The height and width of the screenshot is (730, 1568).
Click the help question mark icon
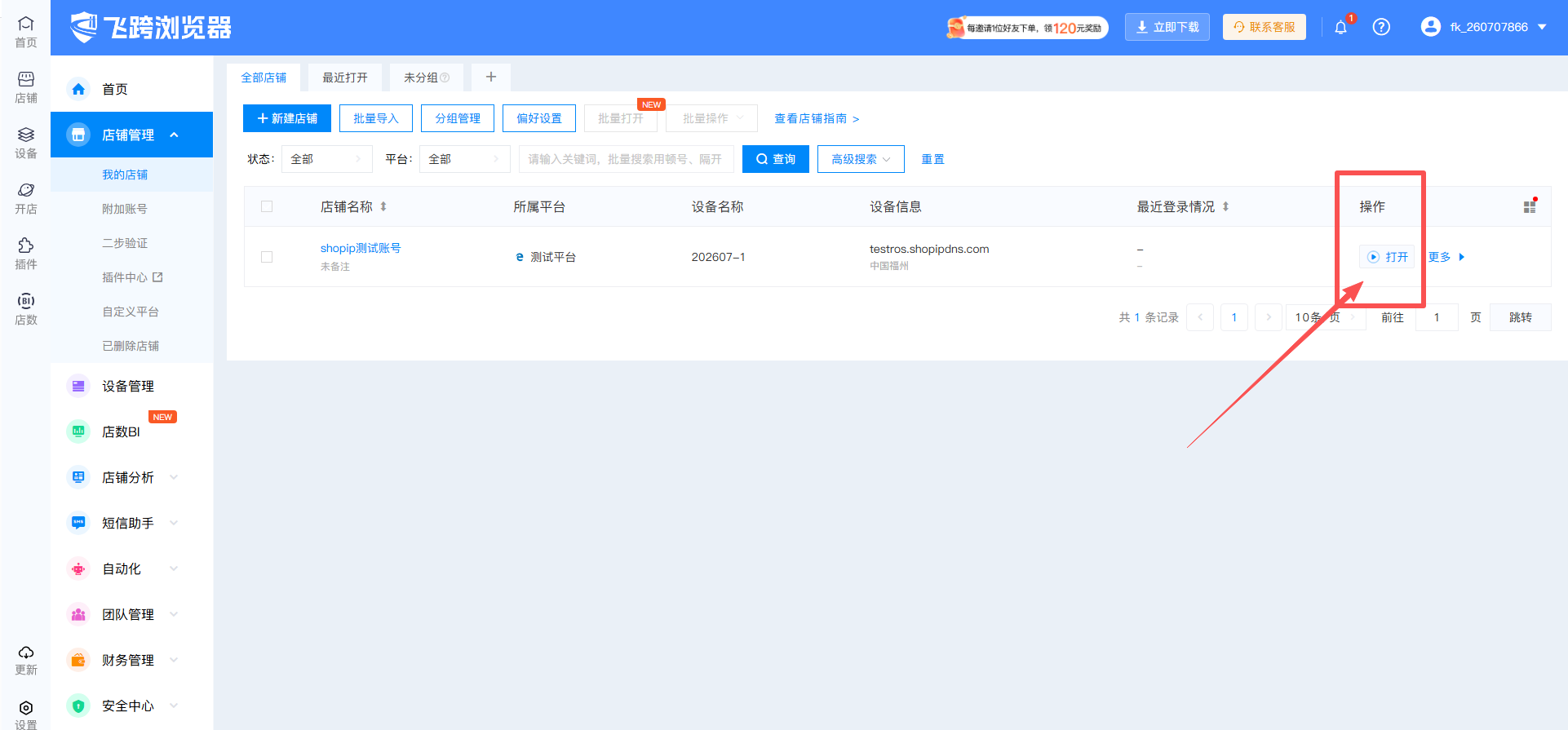point(1381,27)
